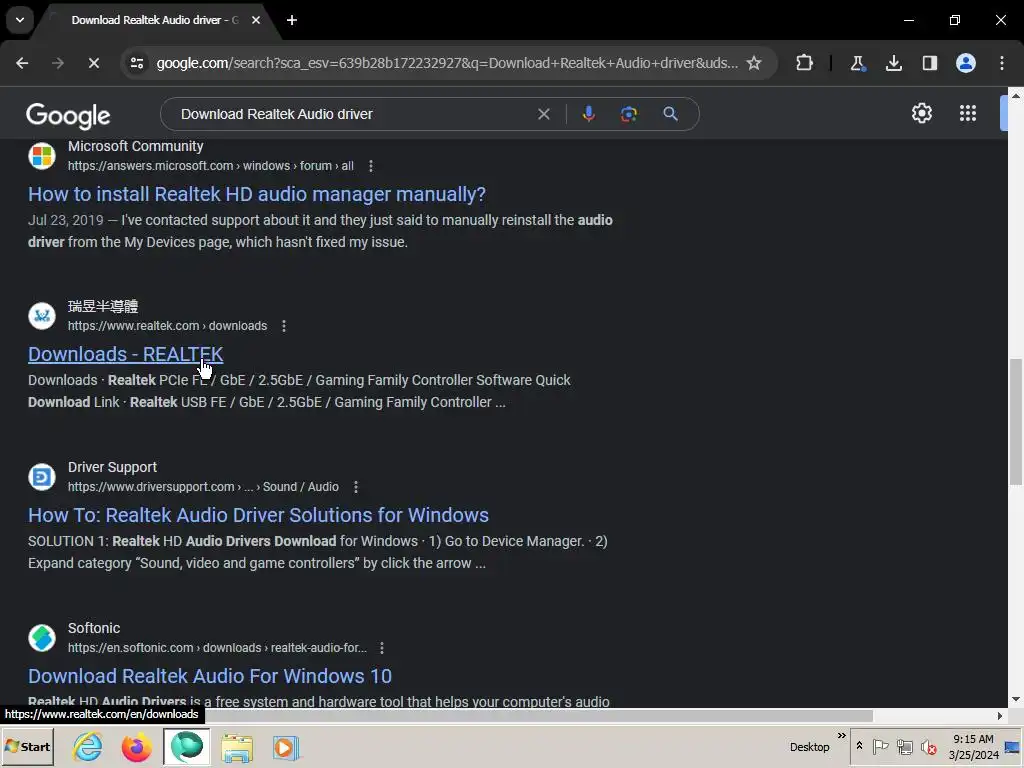Viewport: 1024px width, 768px height.
Task: Click the muted volume tray icon
Action: [x=928, y=746]
